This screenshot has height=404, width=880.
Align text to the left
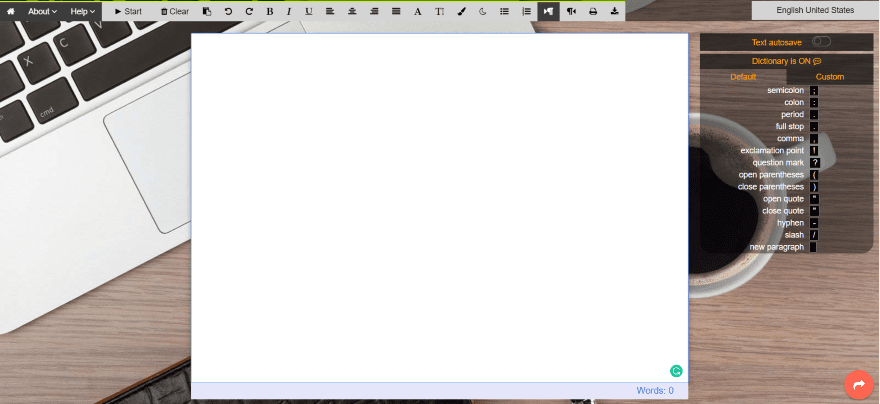[330, 11]
